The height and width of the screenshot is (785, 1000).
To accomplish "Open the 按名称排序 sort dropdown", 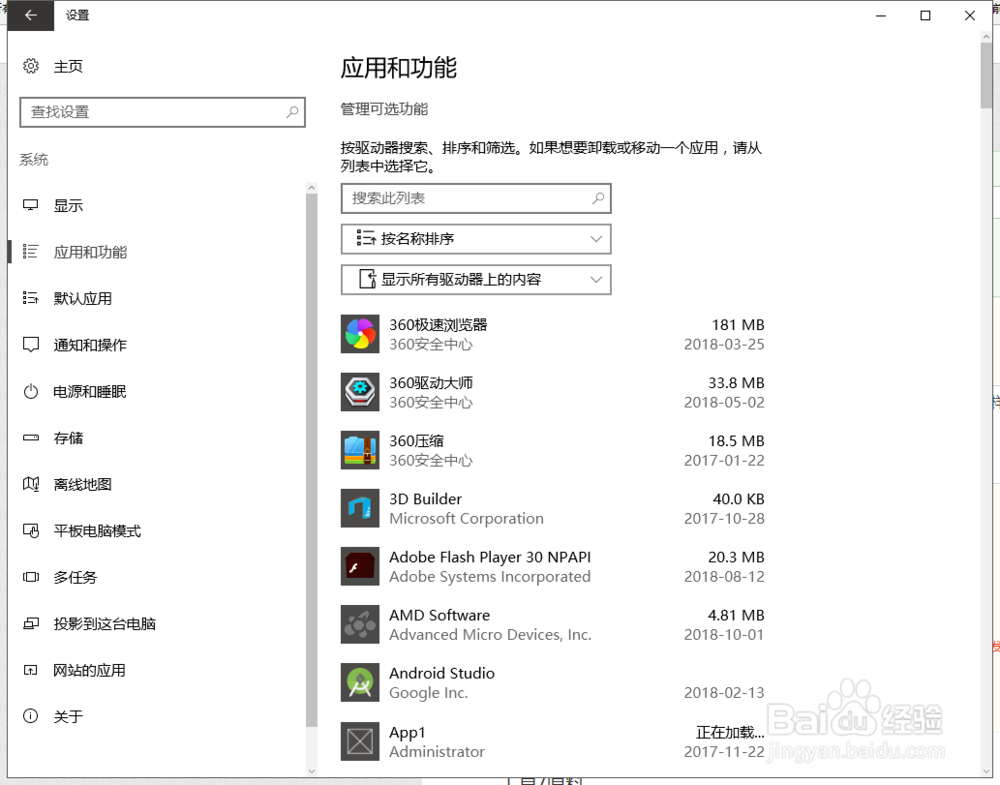I will [476, 239].
